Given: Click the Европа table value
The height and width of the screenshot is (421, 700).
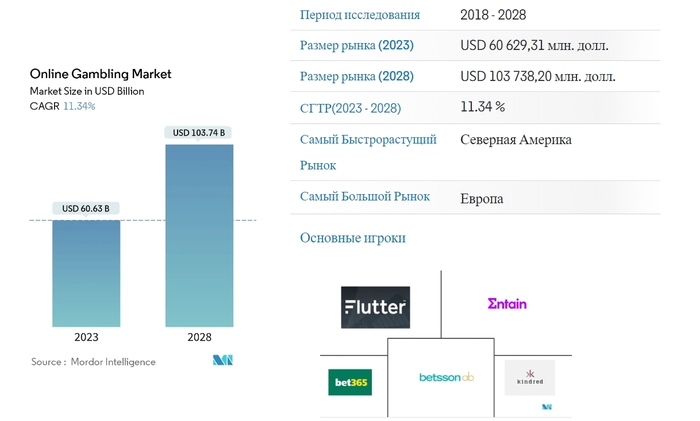Looking at the screenshot, I should click(482, 198).
